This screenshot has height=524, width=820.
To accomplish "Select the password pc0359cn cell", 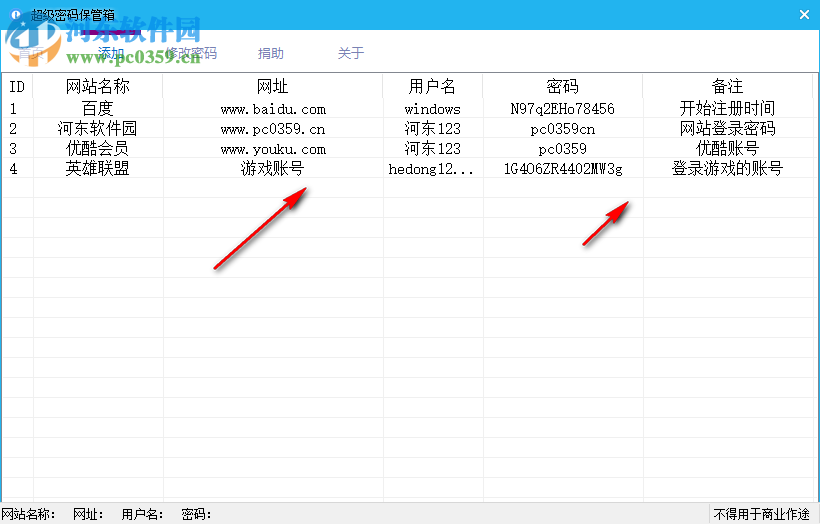I will pyautogui.click(x=563, y=129).
